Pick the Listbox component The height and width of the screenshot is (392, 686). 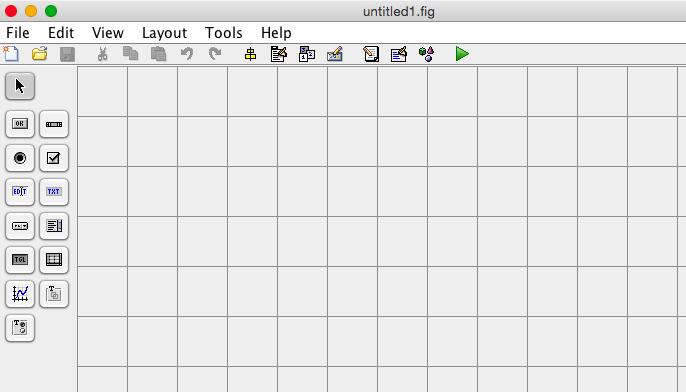click(x=54, y=226)
